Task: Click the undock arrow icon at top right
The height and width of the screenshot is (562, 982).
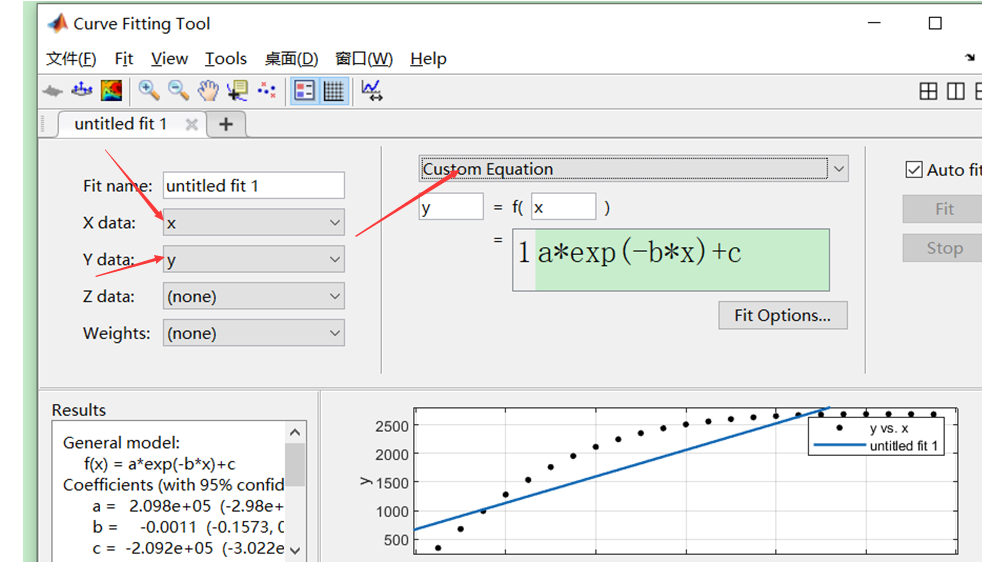Action: [x=970, y=58]
